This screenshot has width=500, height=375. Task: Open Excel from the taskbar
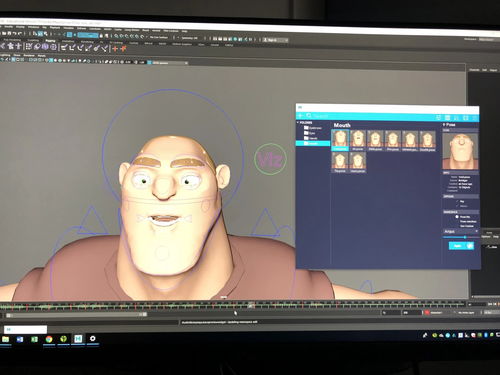(34, 339)
